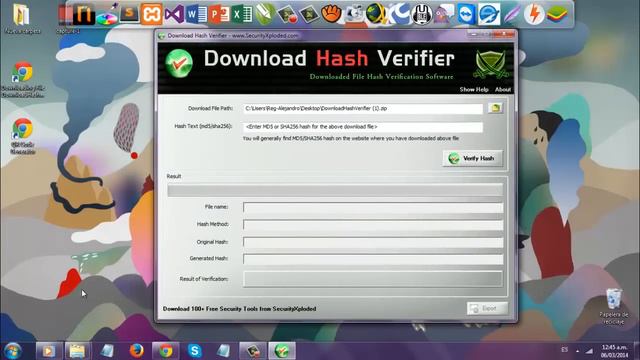The image size is (640, 360).
Task: Click the folder browse icon beside Download File Path
Action: coord(496,108)
